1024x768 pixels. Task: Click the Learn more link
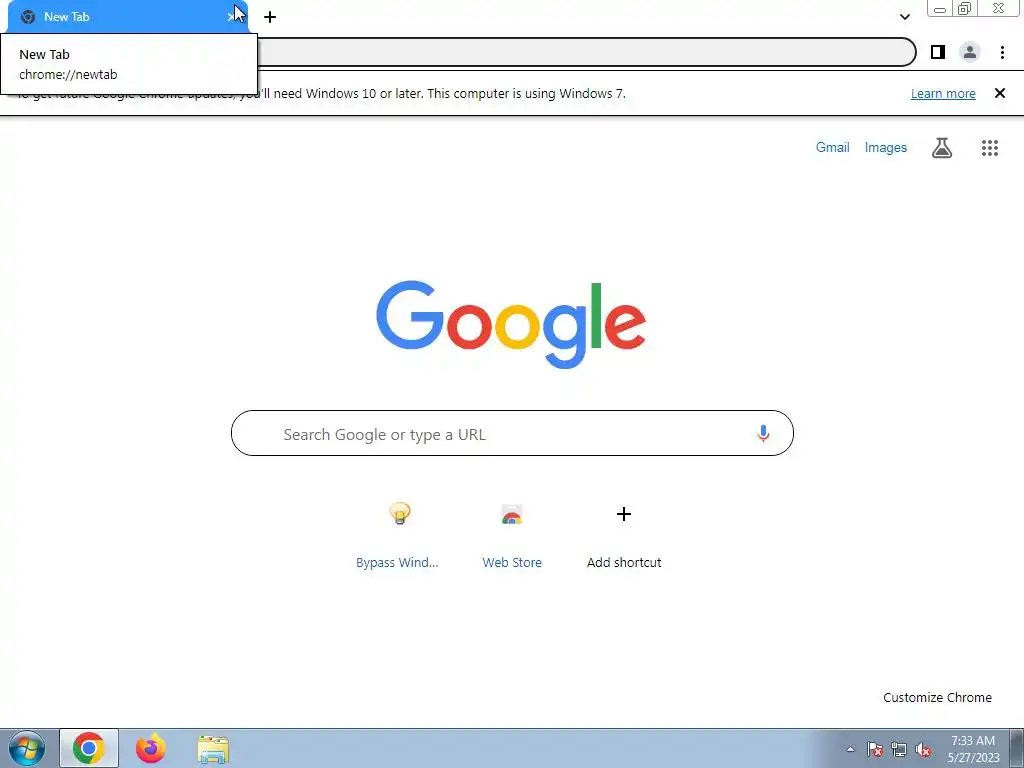point(943,93)
